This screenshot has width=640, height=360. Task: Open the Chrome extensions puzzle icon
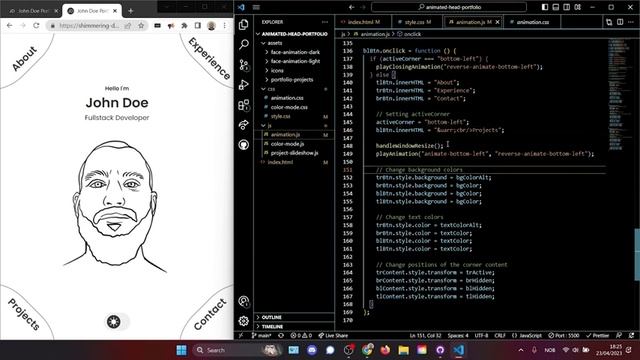point(184,25)
